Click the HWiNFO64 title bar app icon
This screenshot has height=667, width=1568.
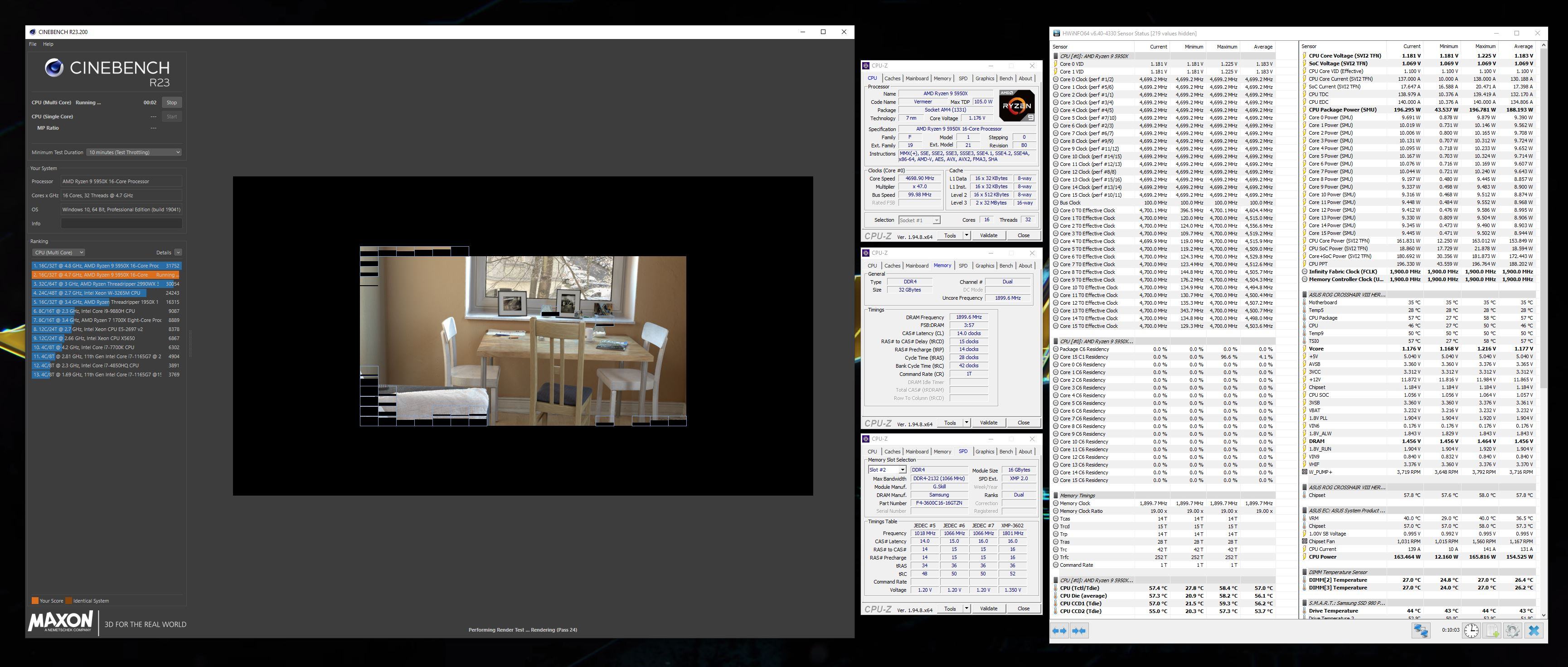click(1057, 34)
